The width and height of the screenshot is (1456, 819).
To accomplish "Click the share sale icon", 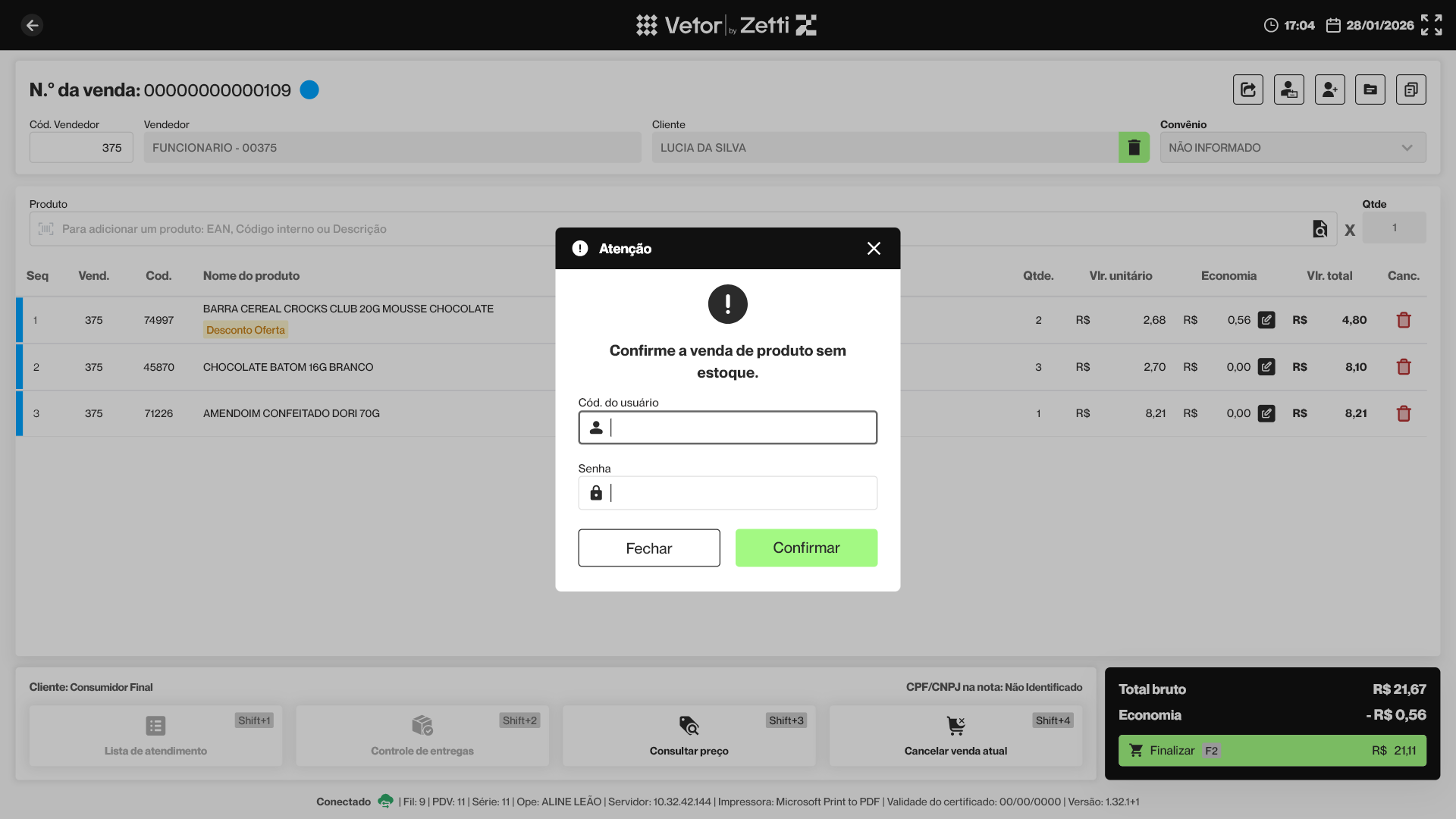I will click(1247, 89).
